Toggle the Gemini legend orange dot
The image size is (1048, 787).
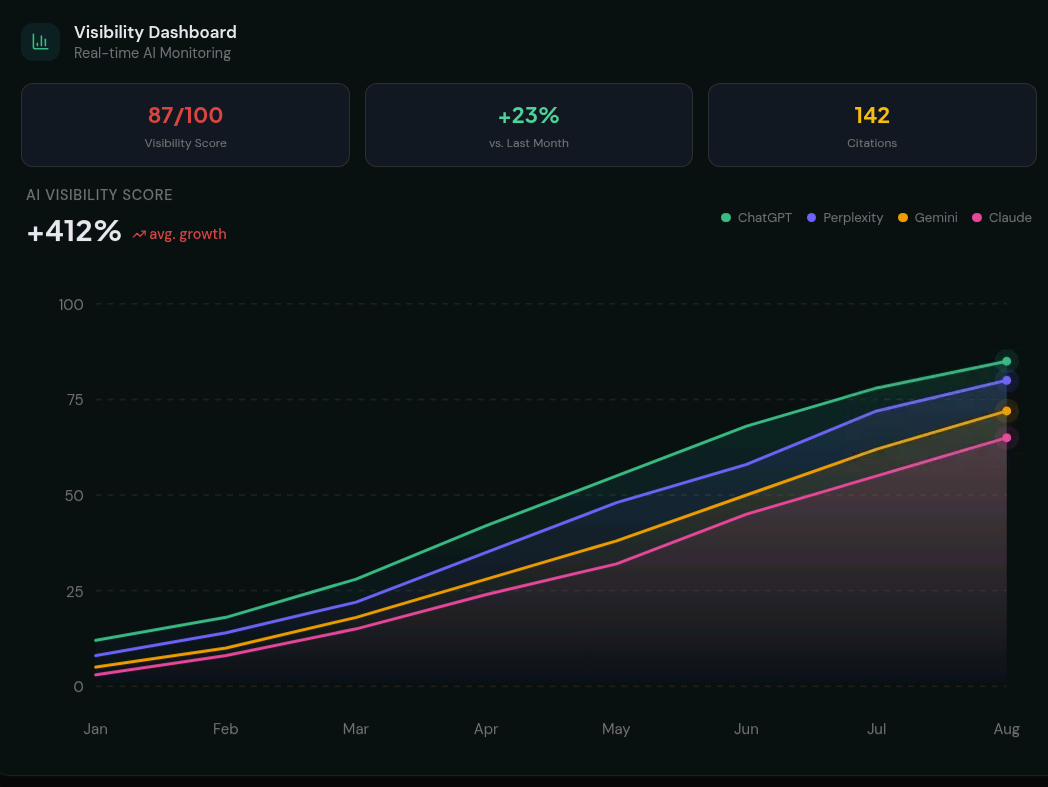pyautogui.click(x=903, y=217)
